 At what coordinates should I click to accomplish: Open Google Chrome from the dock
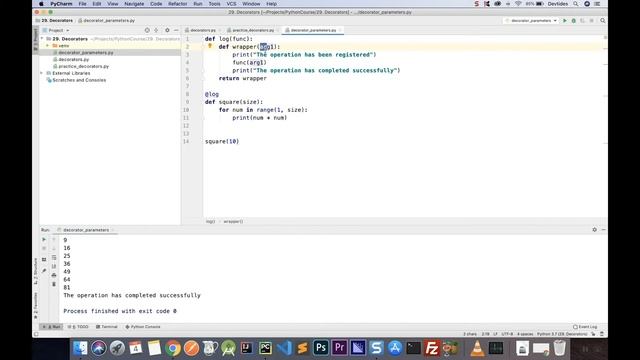[173, 348]
